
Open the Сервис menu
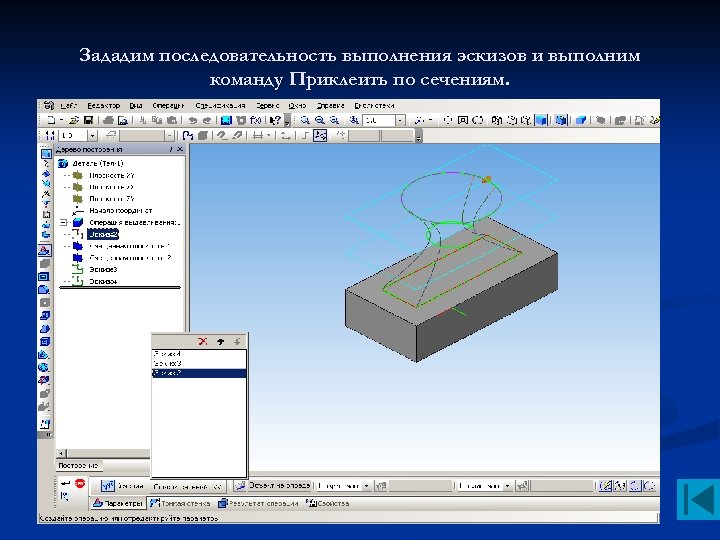[268, 106]
